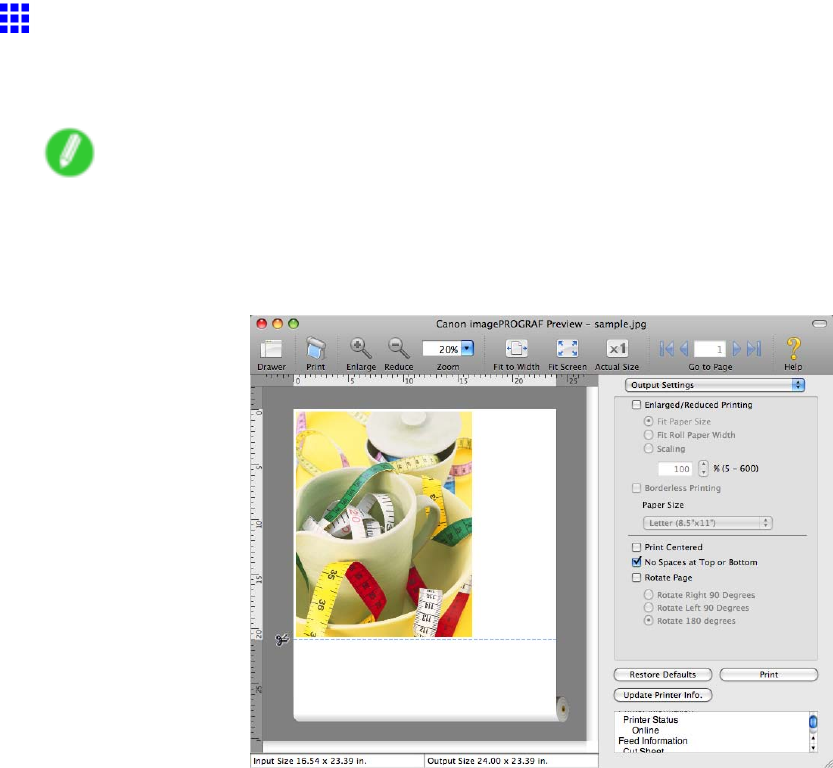This screenshot has width=833, height=768.
Task: Open Help question mark icon
Action: 793,348
